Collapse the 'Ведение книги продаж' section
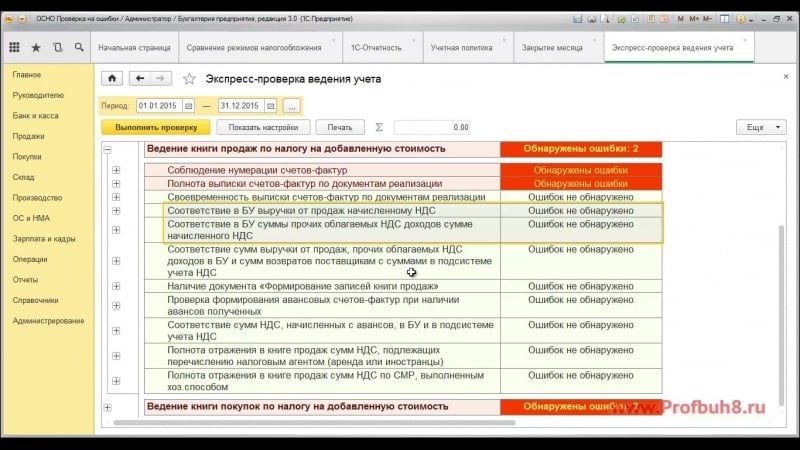The width and height of the screenshot is (800, 450). (x=108, y=149)
